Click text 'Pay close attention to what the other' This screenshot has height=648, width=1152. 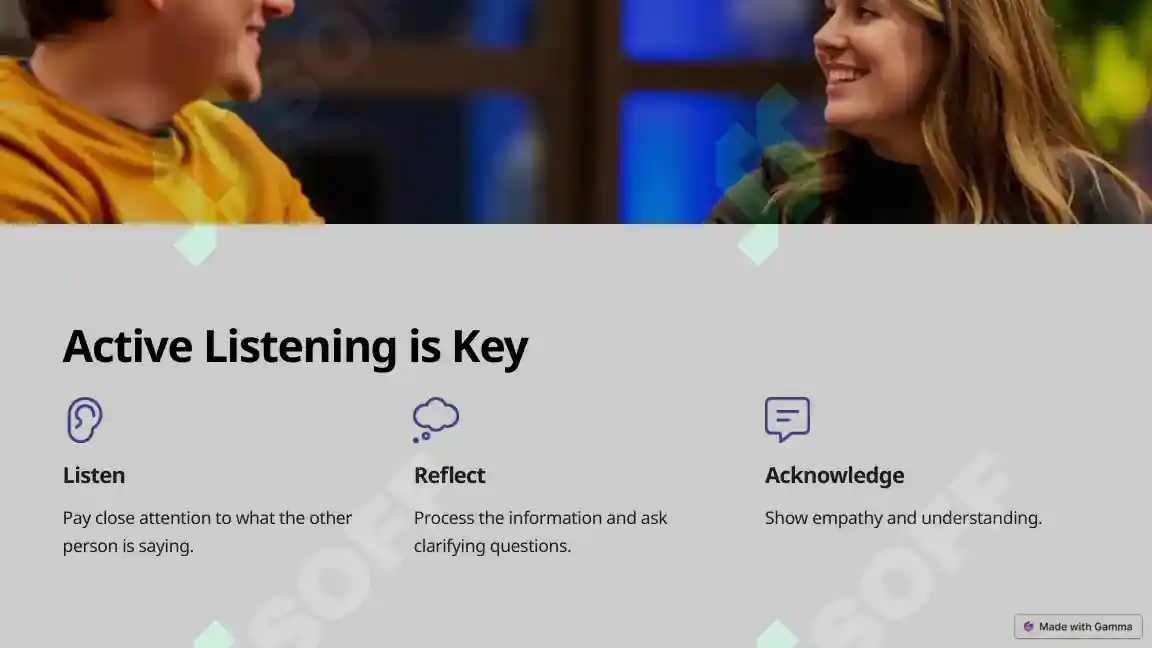tap(207, 518)
